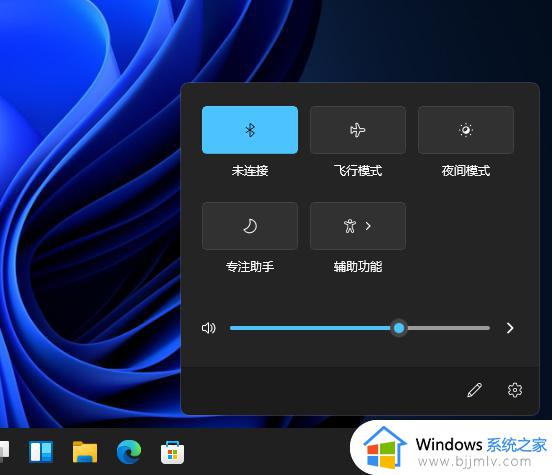
Task: Edit quick settings with the pencil icon
Action: (x=474, y=390)
